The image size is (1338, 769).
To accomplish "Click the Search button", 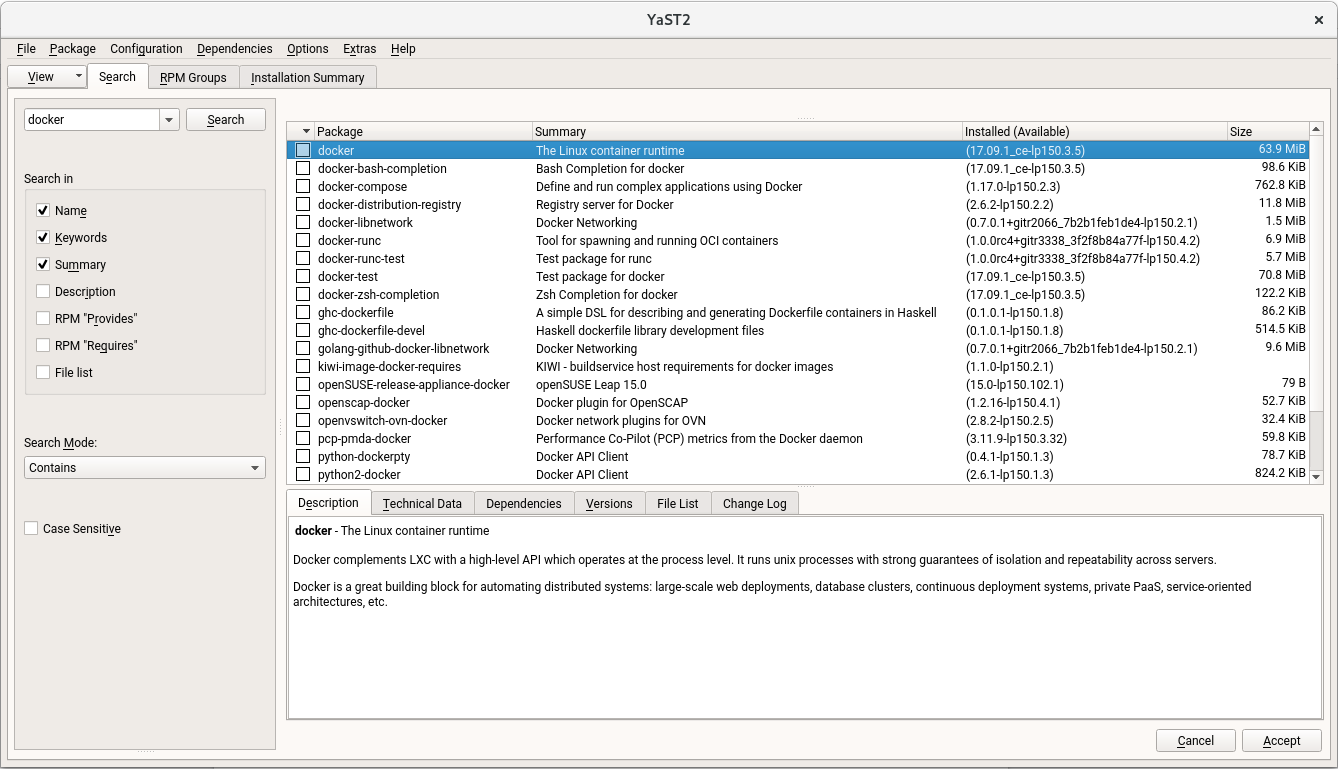I will tap(226, 119).
